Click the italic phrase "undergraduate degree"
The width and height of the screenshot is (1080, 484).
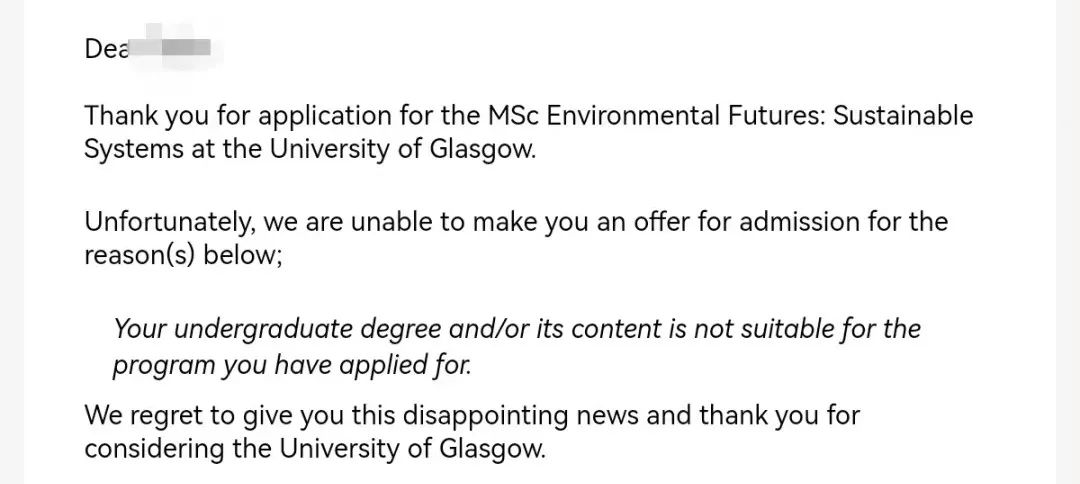pyautogui.click(x=308, y=330)
